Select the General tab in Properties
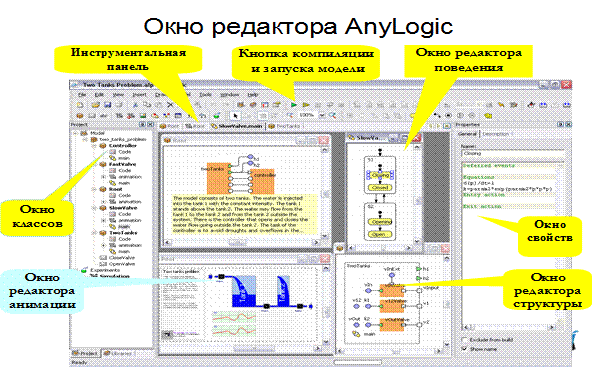Image resolution: width=593 pixels, height=368 pixels. [467, 134]
